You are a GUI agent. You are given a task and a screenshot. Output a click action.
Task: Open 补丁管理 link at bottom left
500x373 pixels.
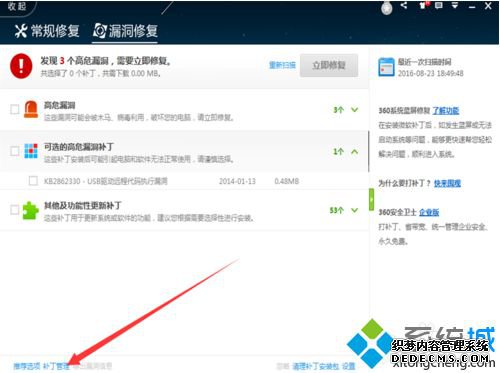coord(56,366)
